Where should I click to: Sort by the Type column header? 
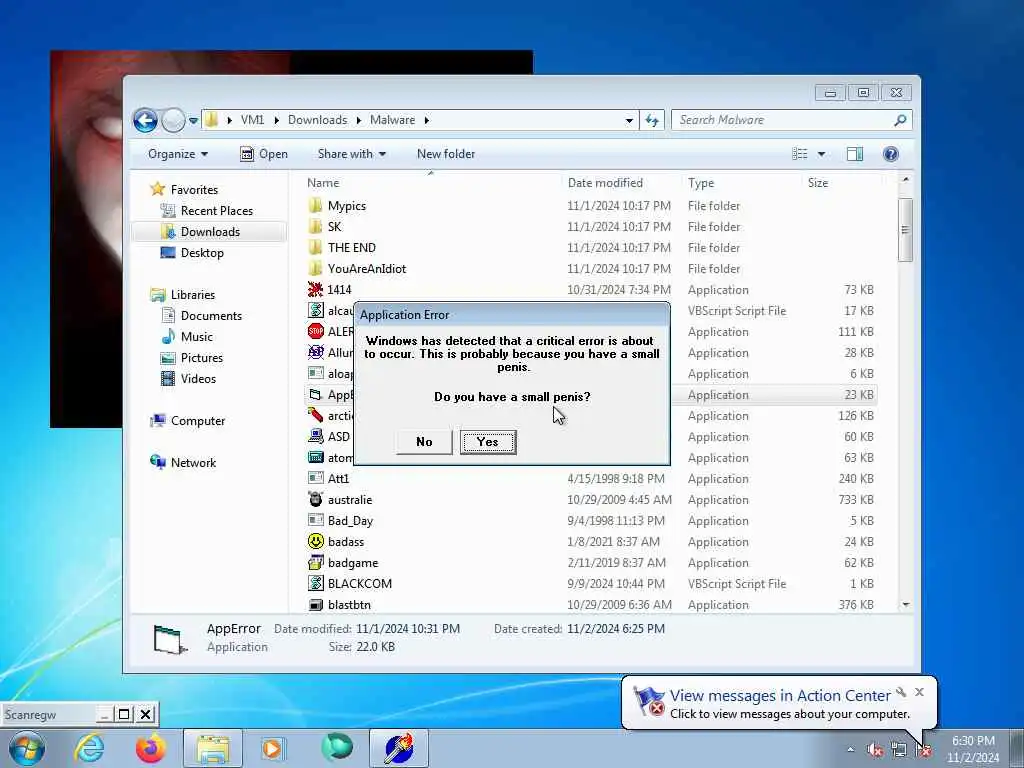pos(701,183)
